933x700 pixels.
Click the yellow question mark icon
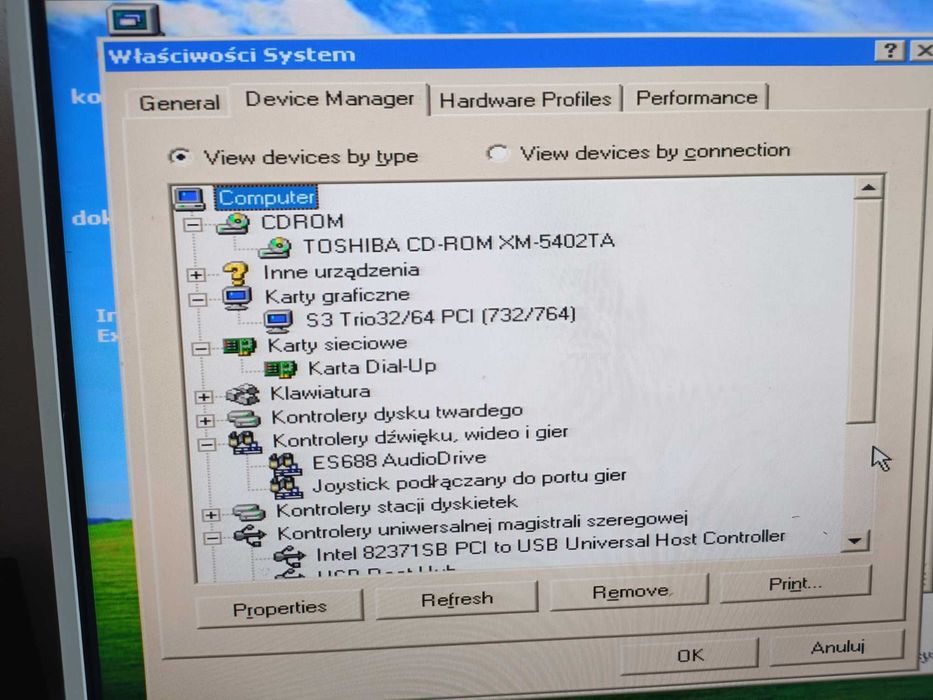pos(236,274)
